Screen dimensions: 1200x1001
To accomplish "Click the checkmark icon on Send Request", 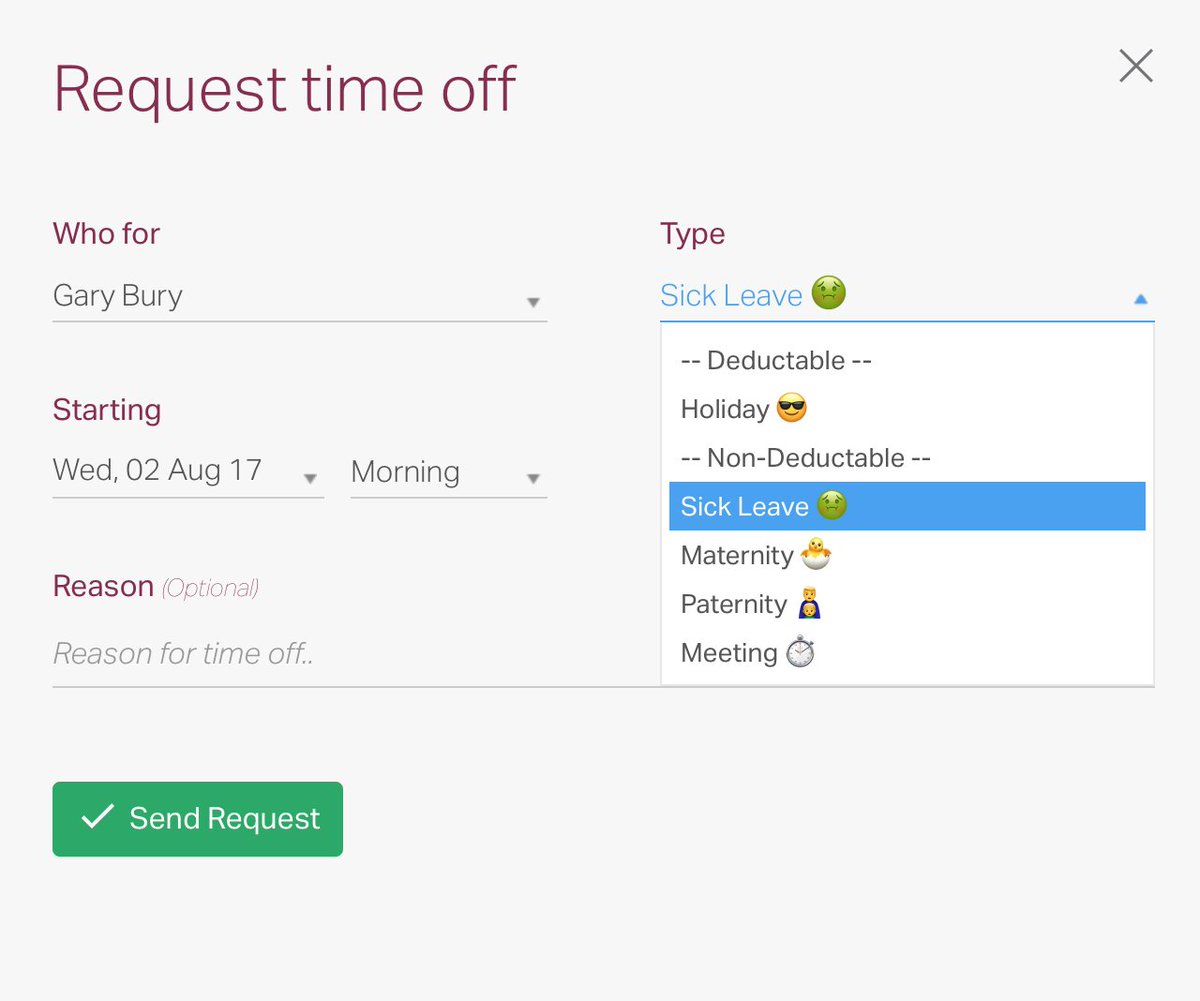I will [97, 818].
